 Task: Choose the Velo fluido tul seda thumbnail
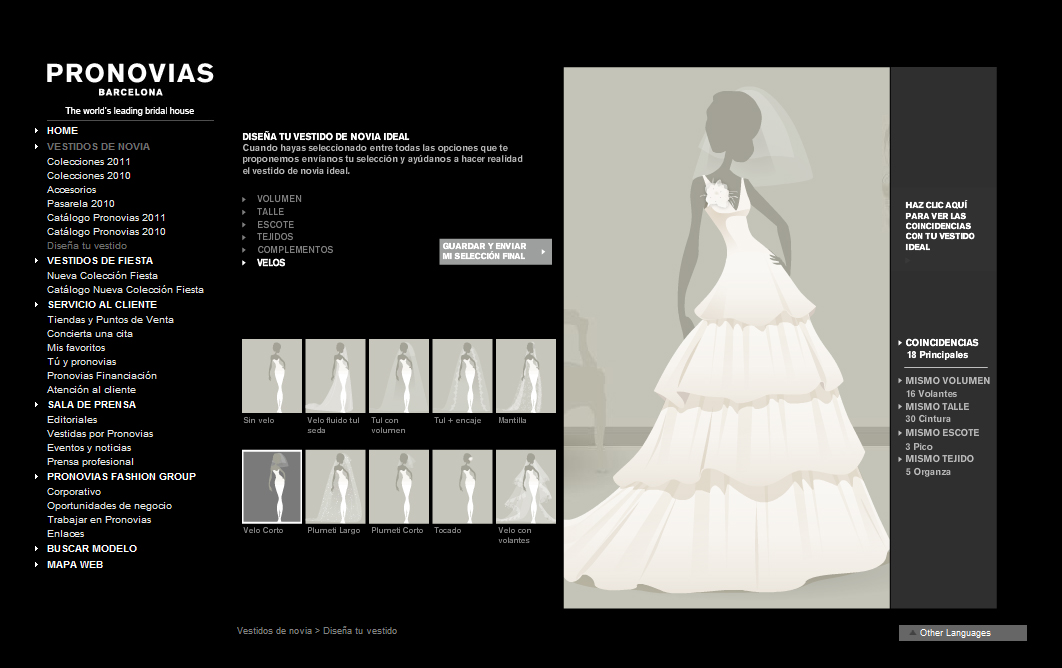click(x=335, y=376)
